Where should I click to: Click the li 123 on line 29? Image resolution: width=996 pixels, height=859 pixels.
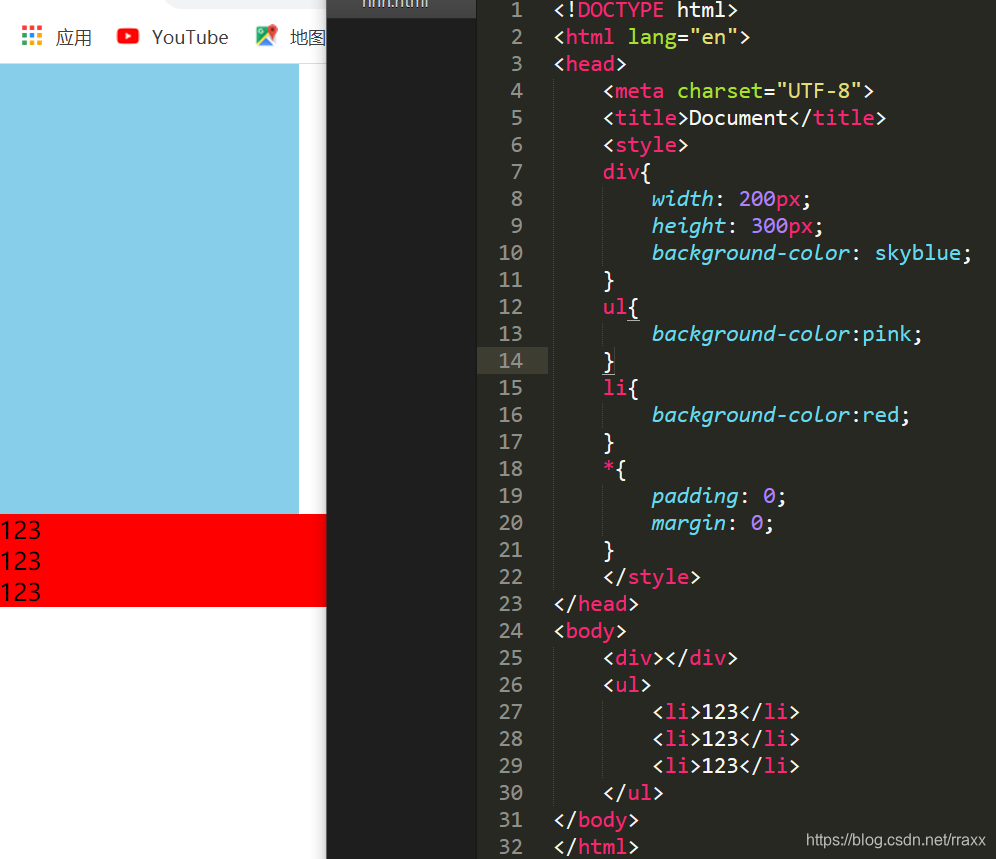pyautogui.click(x=725, y=766)
